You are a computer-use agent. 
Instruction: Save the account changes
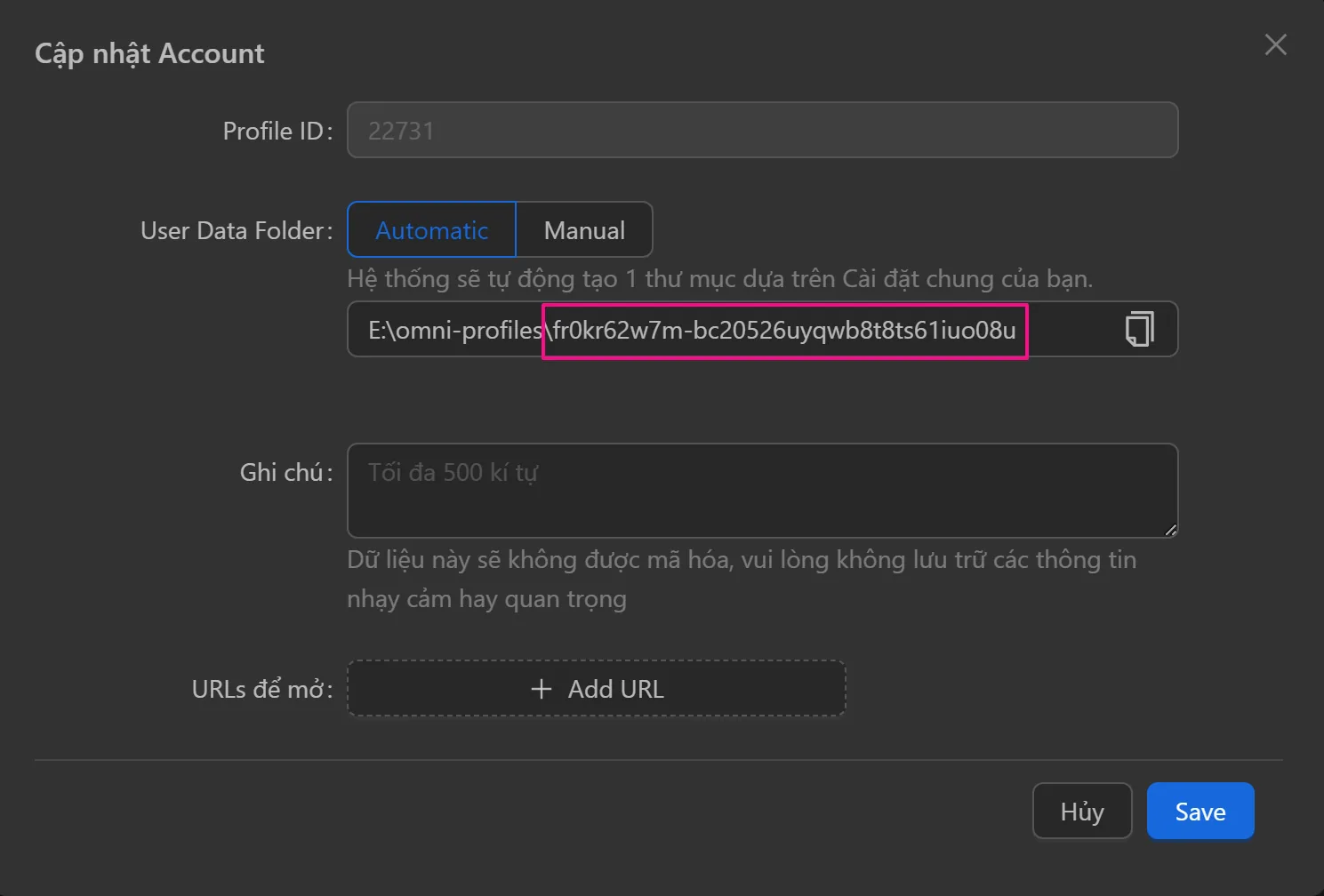point(1200,811)
